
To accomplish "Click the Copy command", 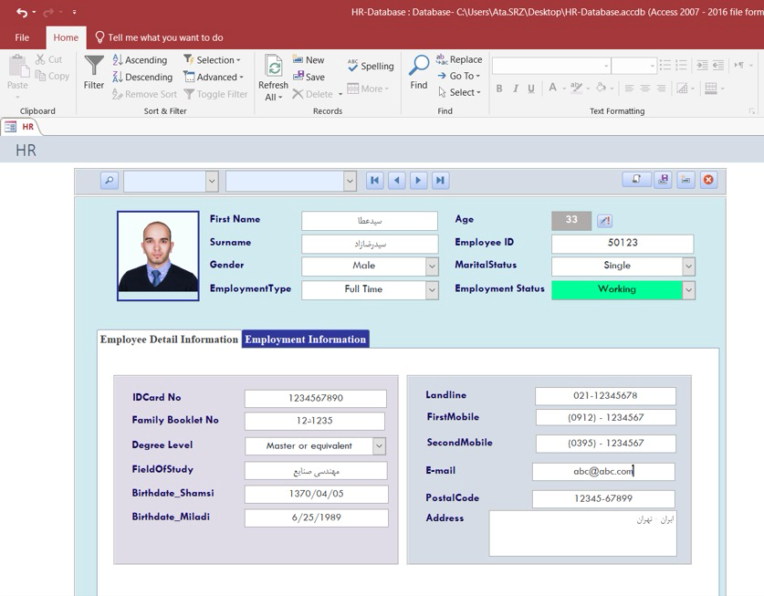I will click(x=52, y=76).
